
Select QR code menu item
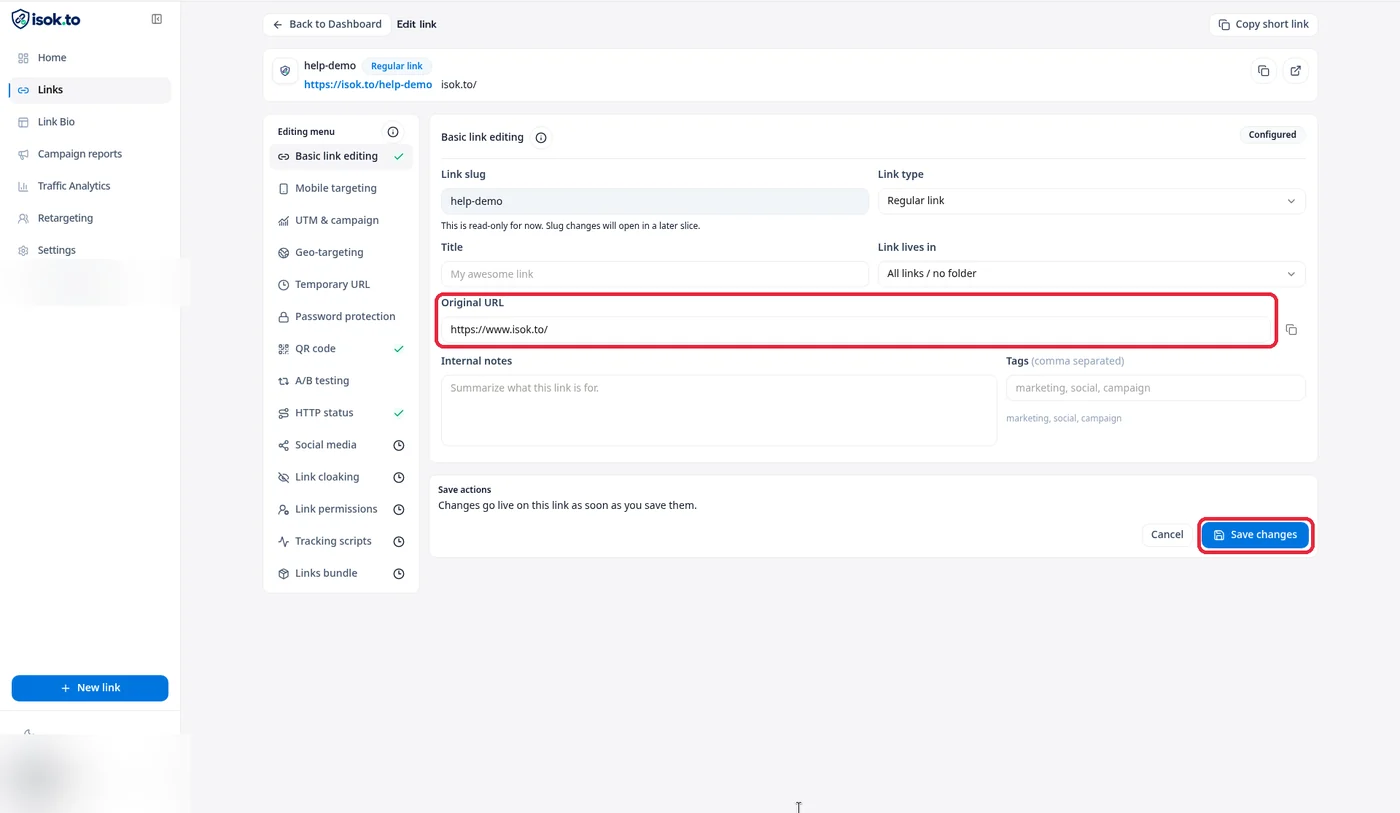341,349
